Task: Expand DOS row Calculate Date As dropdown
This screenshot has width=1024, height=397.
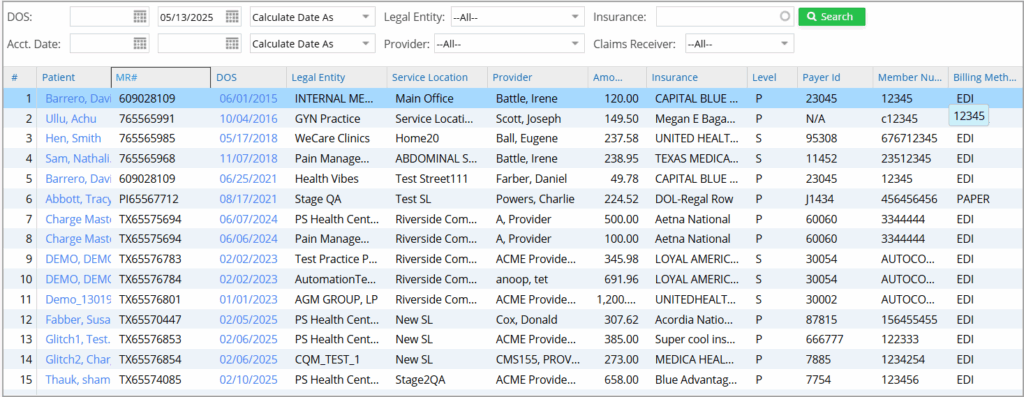Action: pos(313,17)
